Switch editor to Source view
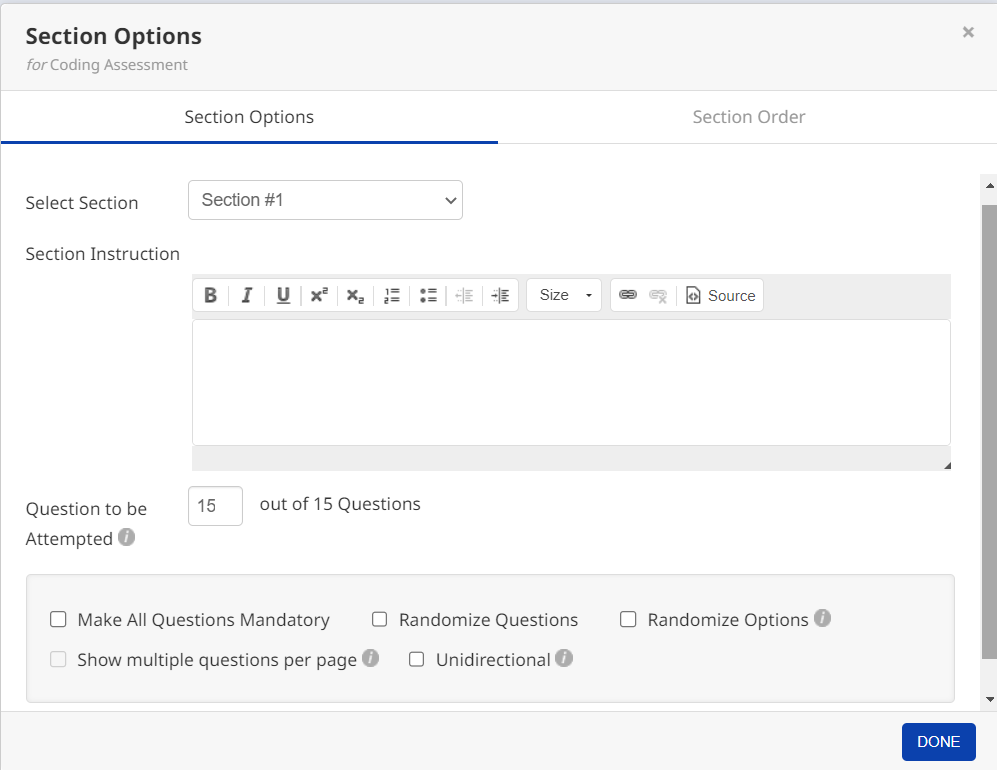 [x=720, y=296]
